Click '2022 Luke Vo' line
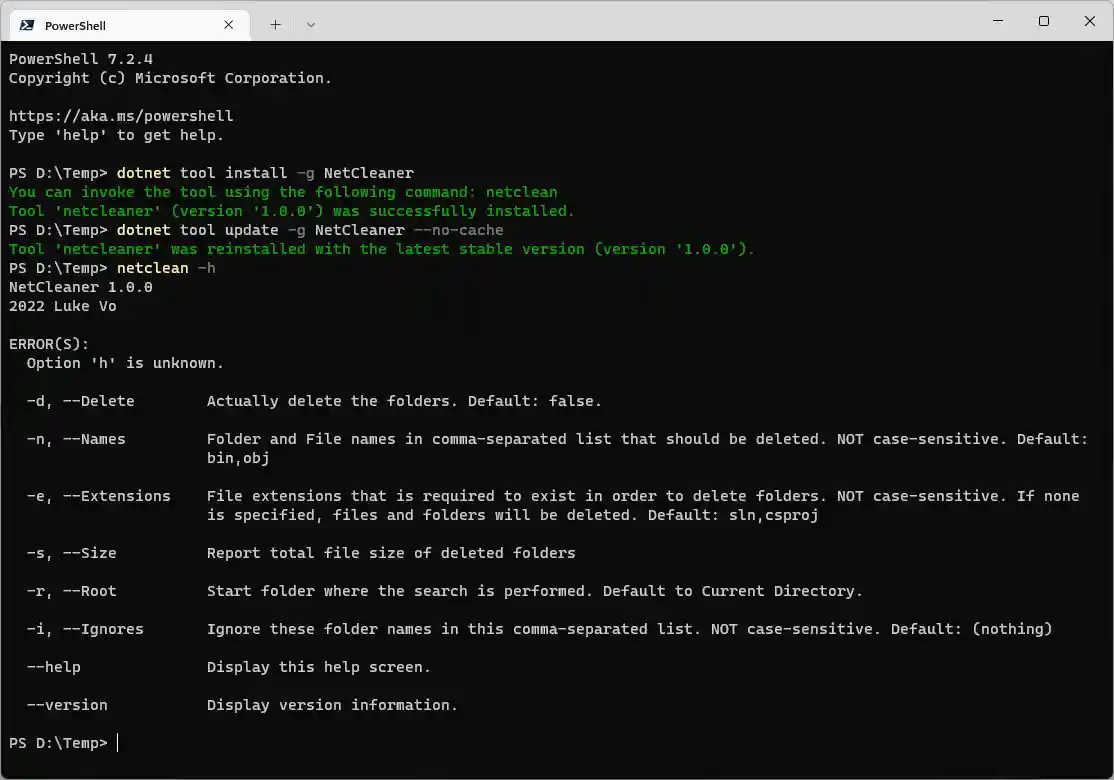Screen dimensions: 1114x780 point(63,306)
